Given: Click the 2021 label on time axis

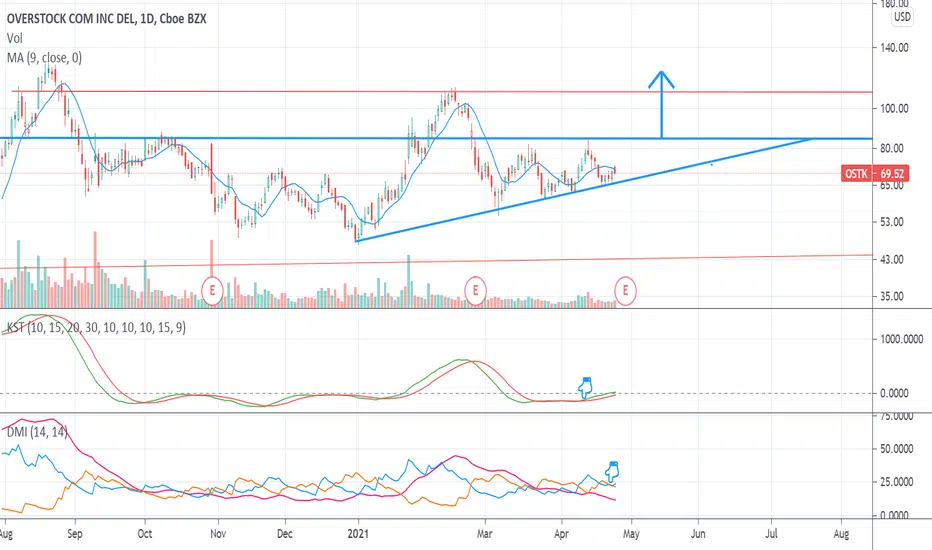Looking at the screenshot, I should pyautogui.click(x=358, y=533).
